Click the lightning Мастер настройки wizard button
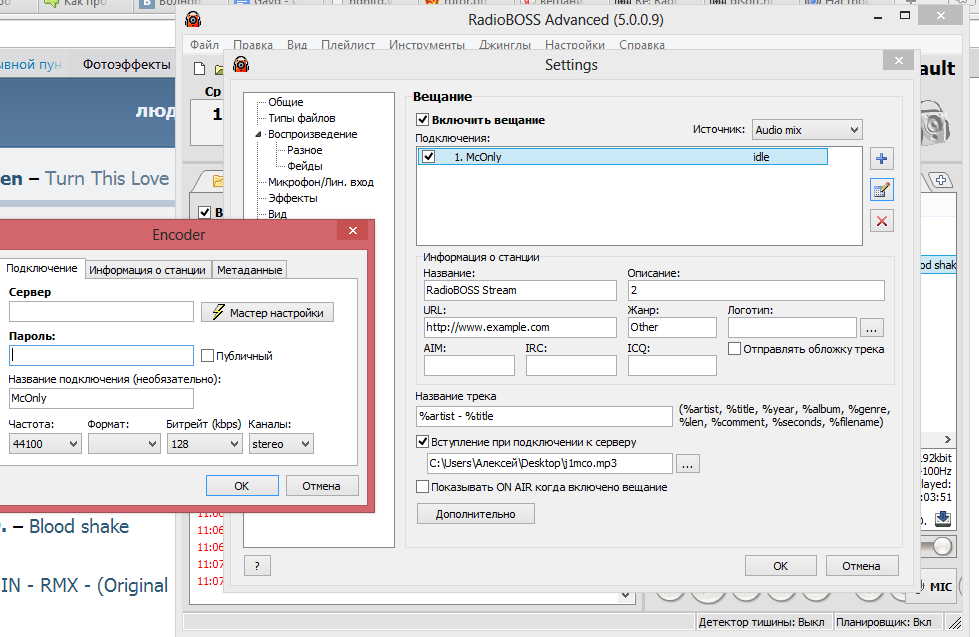The width and height of the screenshot is (979, 637). [267, 312]
